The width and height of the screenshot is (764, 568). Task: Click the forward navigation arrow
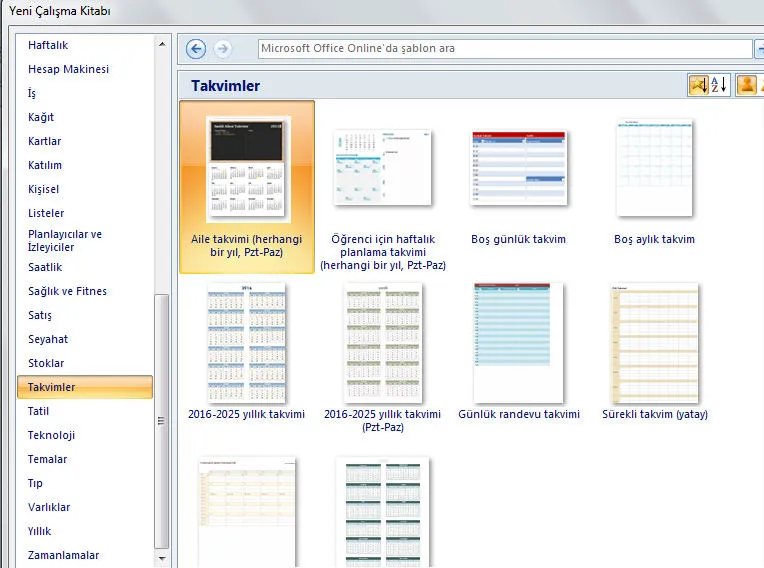coord(222,49)
